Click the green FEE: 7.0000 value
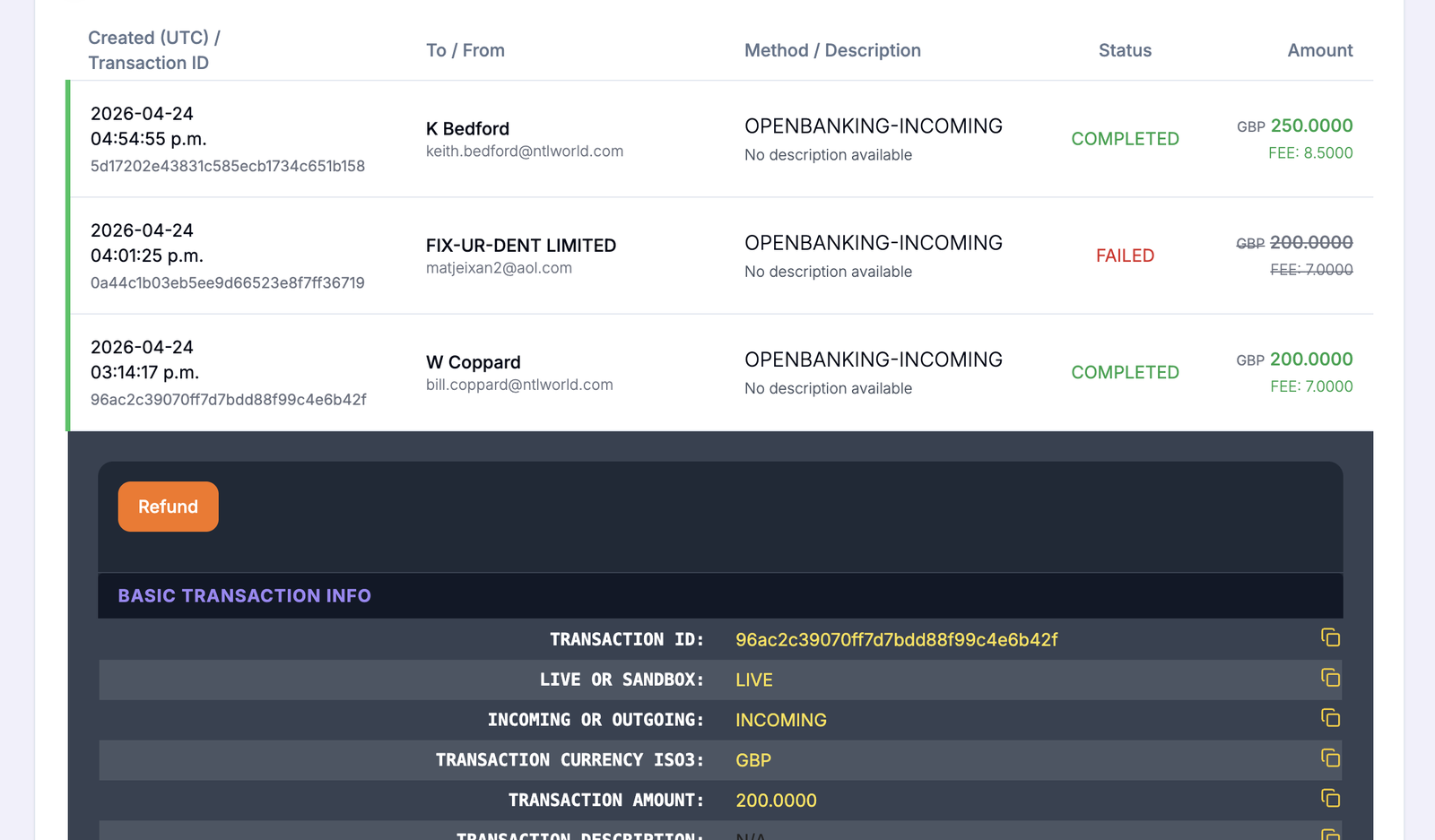1435x840 pixels. (x=1311, y=386)
